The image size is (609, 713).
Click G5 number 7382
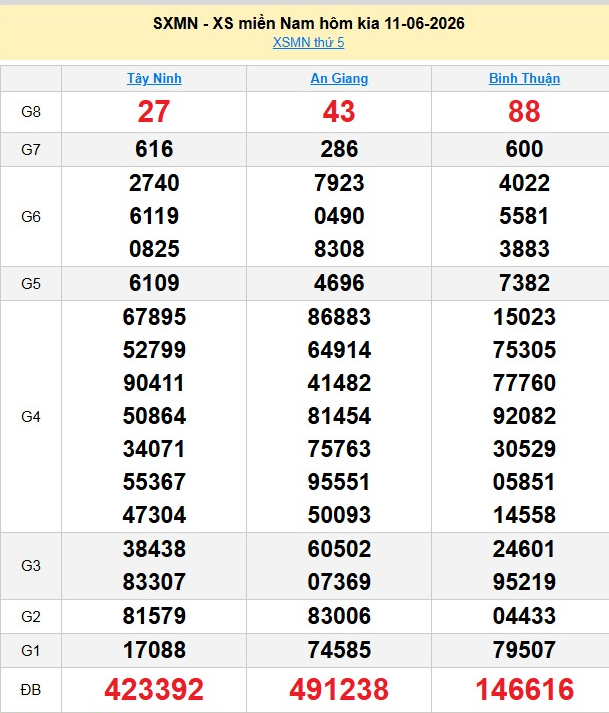tap(524, 283)
